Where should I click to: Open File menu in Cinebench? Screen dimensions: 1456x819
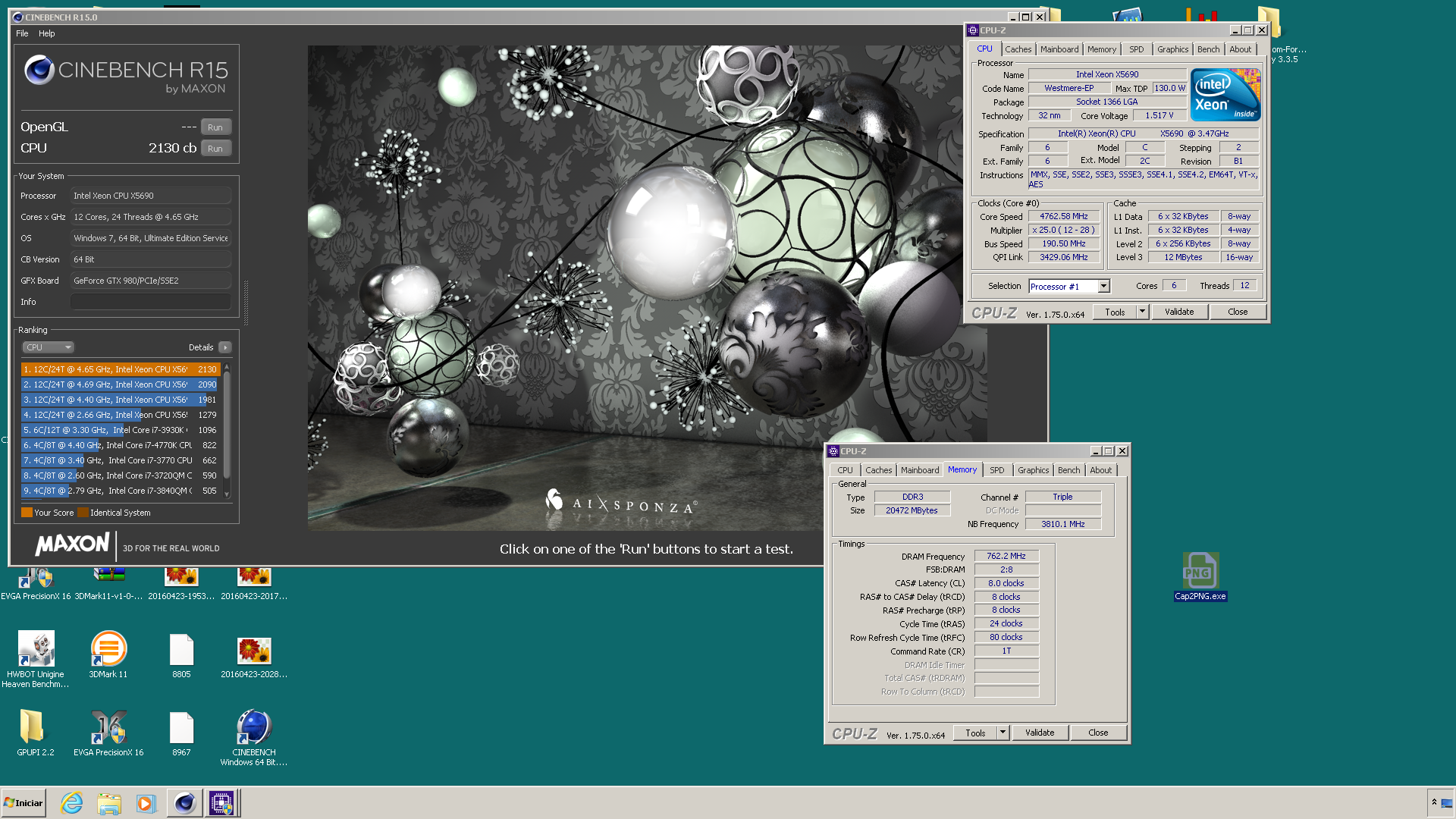tap(22, 33)
